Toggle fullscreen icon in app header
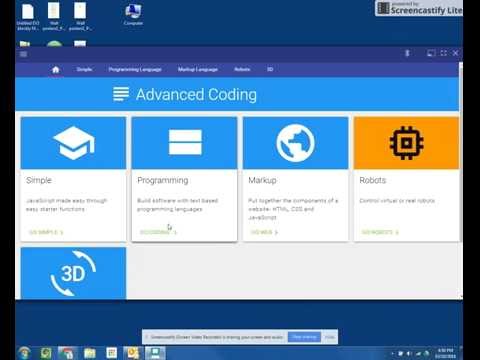This screenshot has width=480, height=360. [x=443, y=53]
